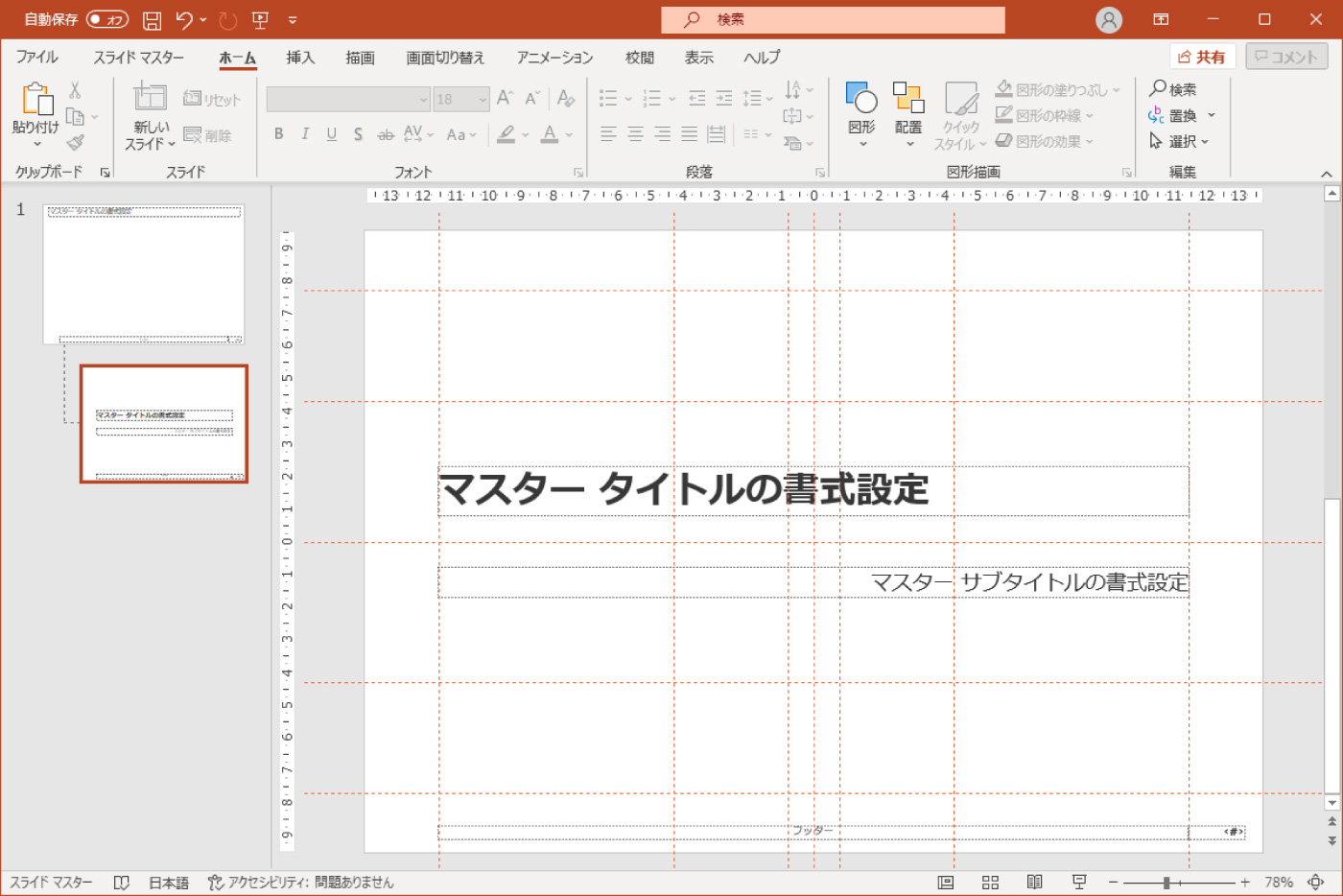Increase list indent level icon
The image size is (1343, 896).
pyautogui.click(x=724, y=98)
